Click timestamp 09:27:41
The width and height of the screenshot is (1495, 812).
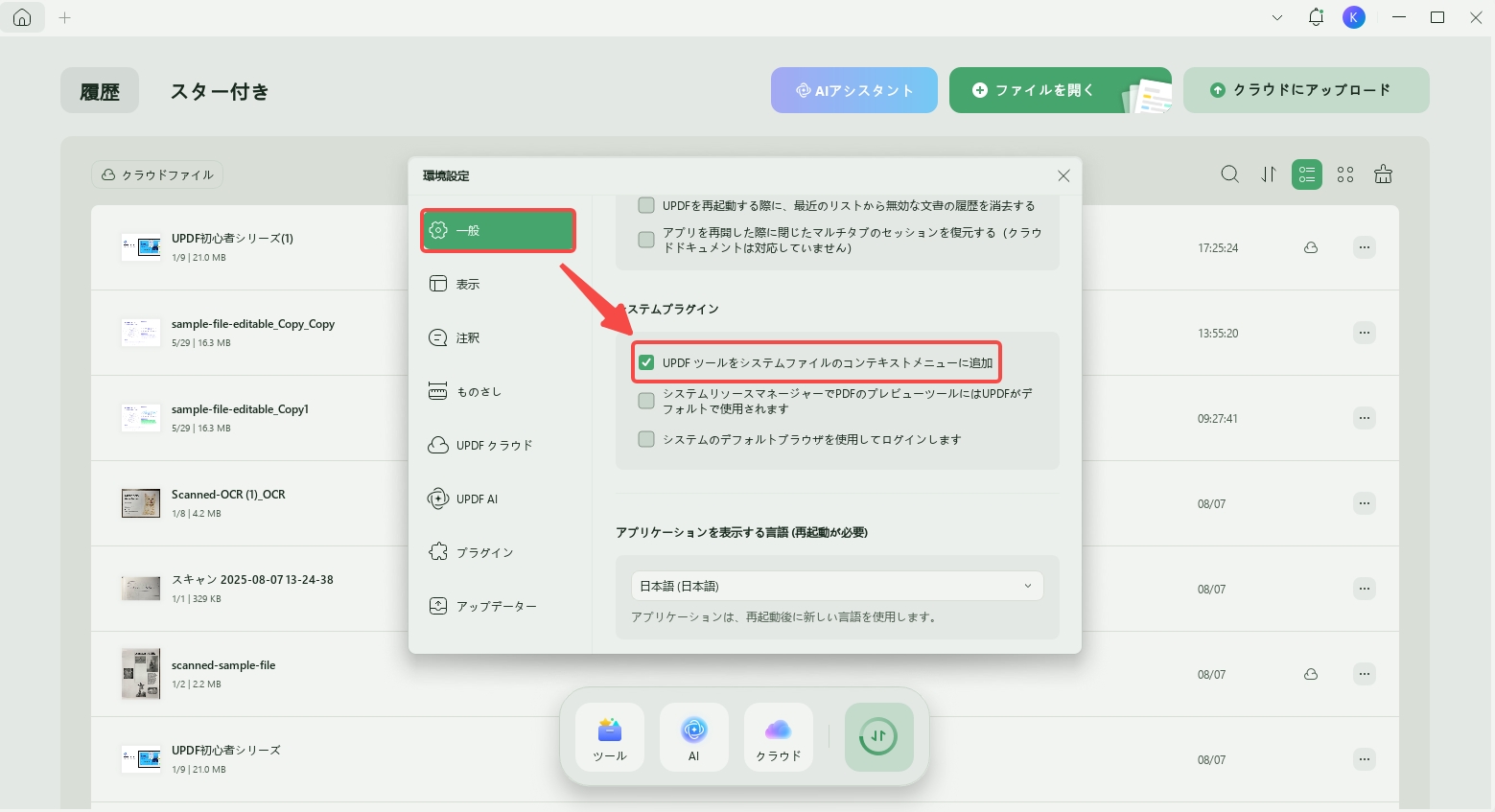tap(1218, 418)
